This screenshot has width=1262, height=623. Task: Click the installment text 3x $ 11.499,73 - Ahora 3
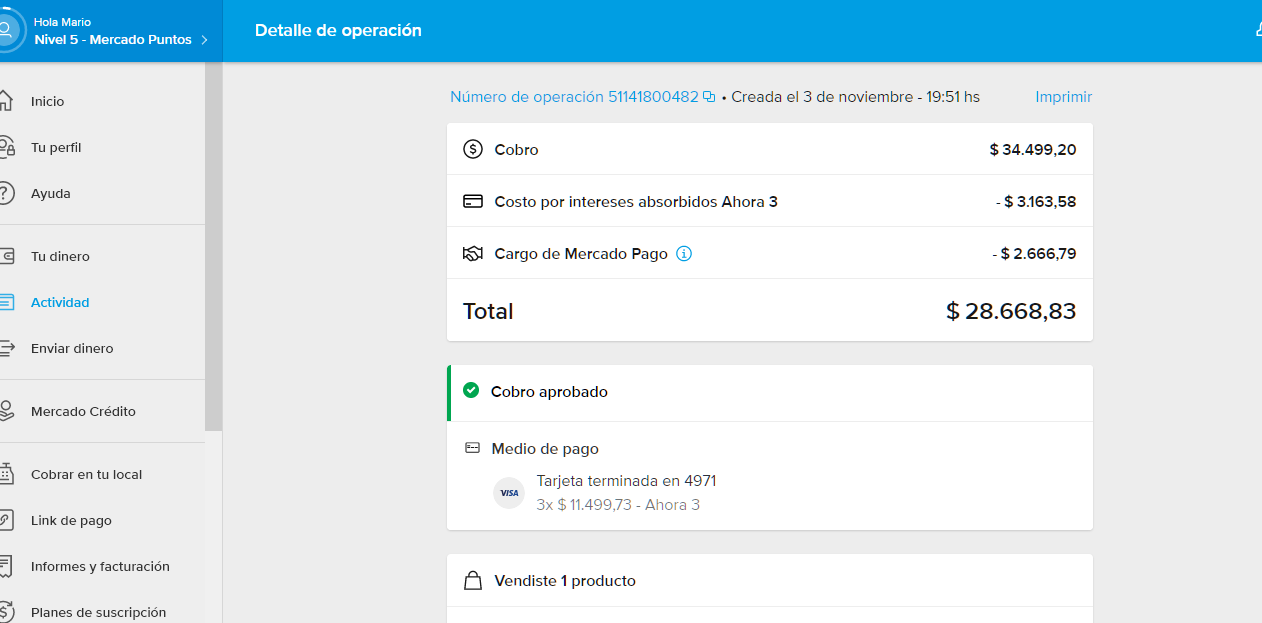618,505
